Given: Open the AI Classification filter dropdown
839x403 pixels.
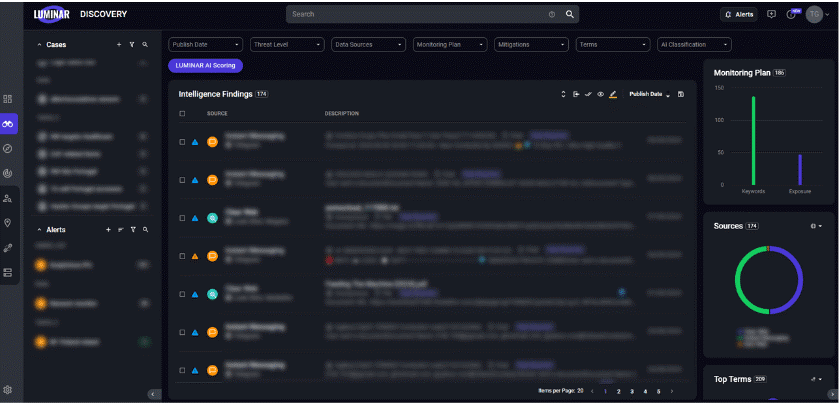Looking at the screenshot, I should point(695,45).
